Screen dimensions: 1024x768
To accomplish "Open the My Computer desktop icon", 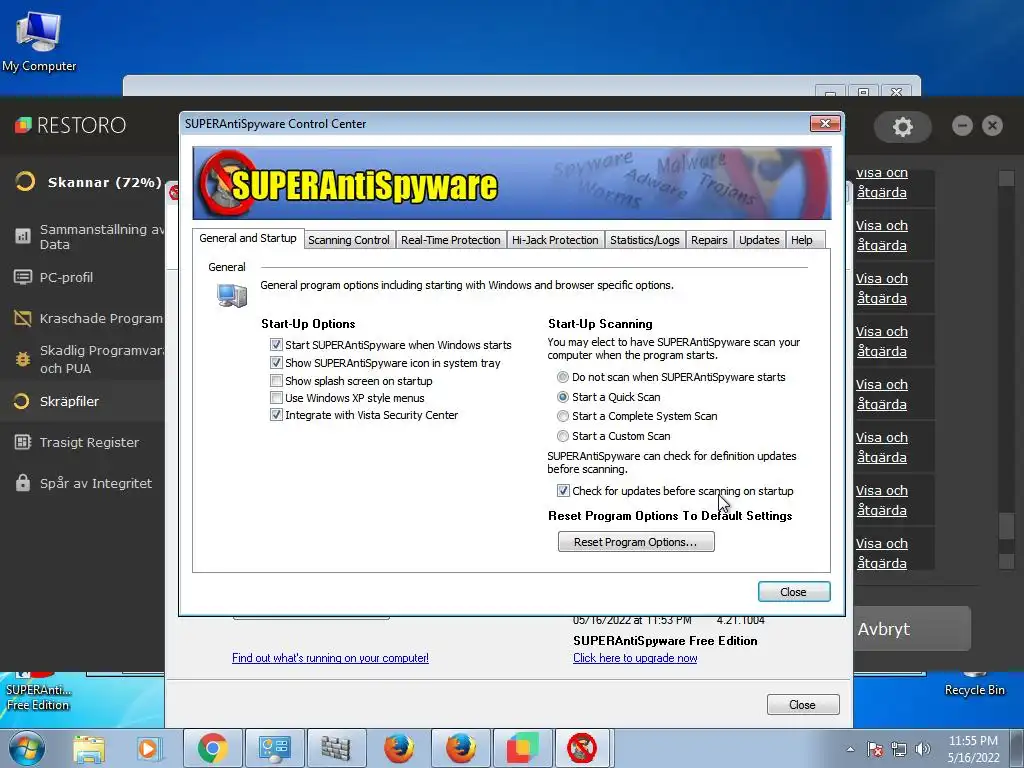I will (39, 40).
